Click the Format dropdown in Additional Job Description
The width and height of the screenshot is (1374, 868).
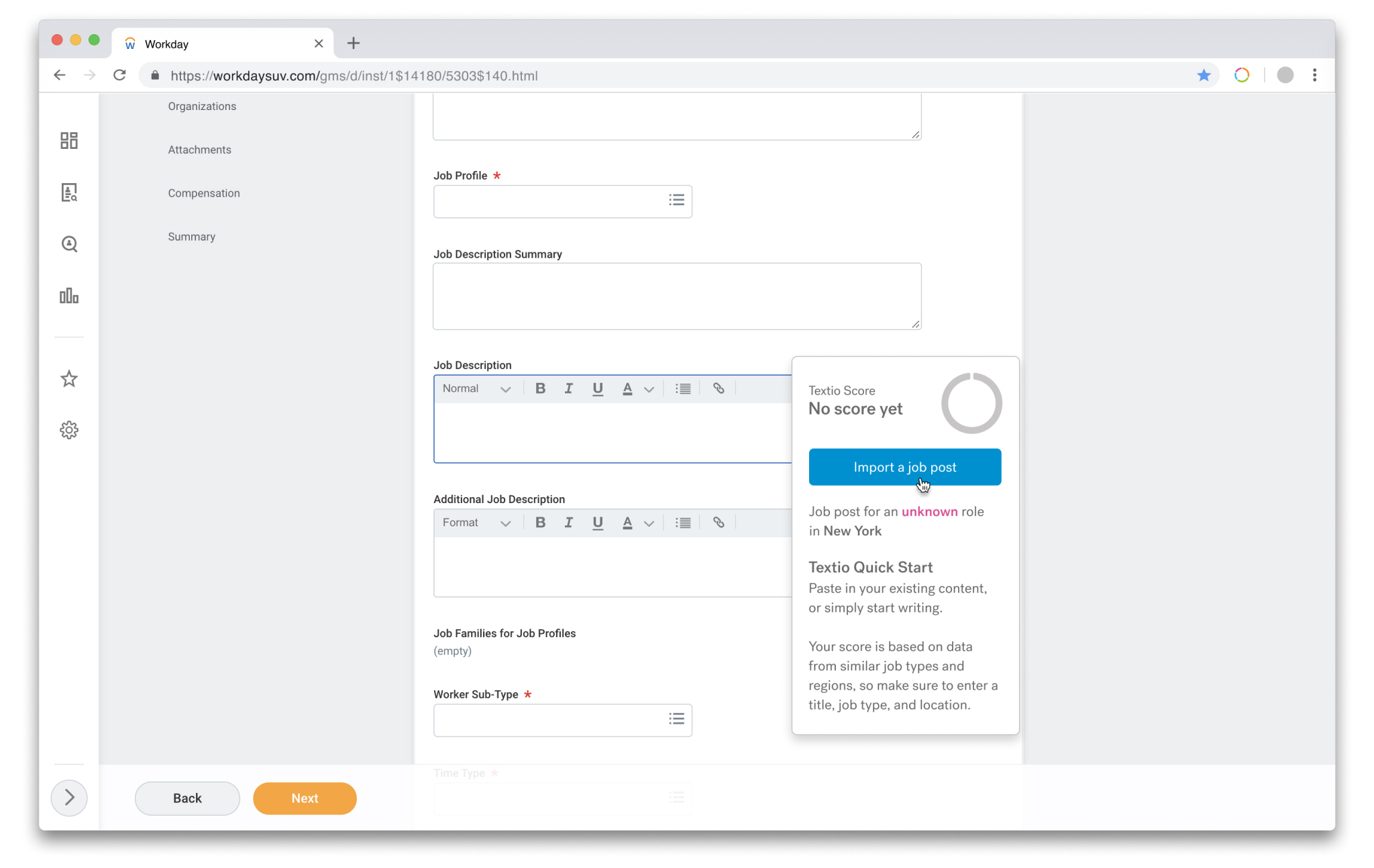tap(475, 522)
